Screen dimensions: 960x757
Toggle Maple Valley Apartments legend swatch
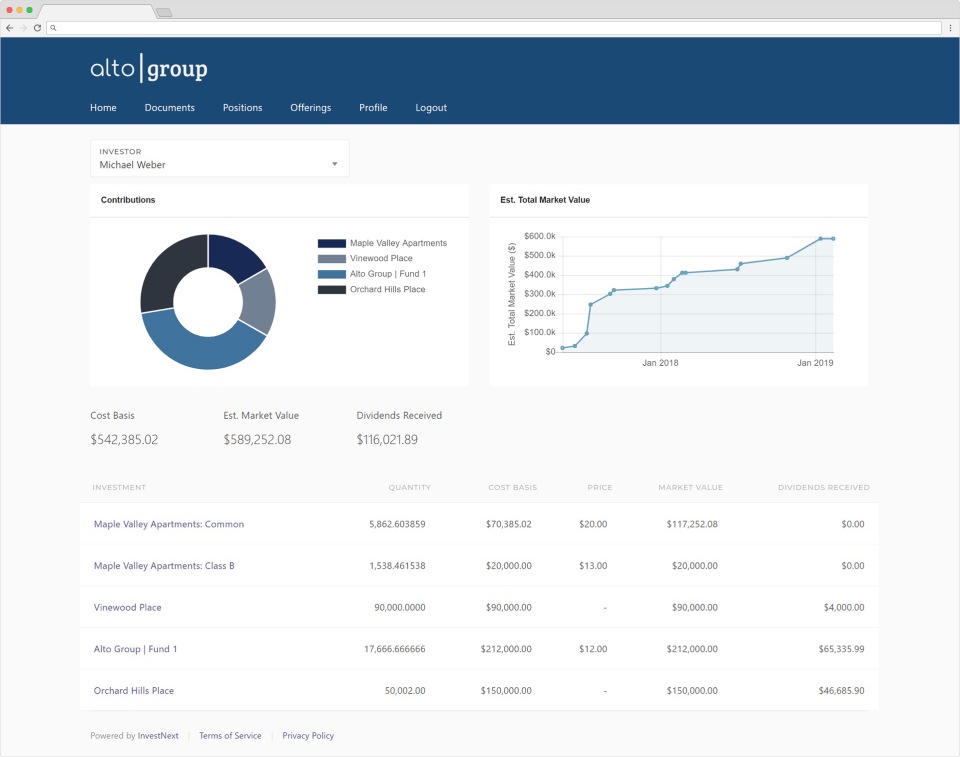click(x=332, y=243)
